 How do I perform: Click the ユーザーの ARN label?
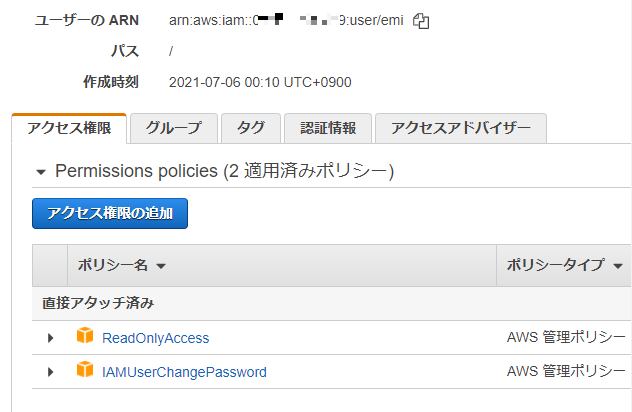pyautogui.click(x=87, y=20)
